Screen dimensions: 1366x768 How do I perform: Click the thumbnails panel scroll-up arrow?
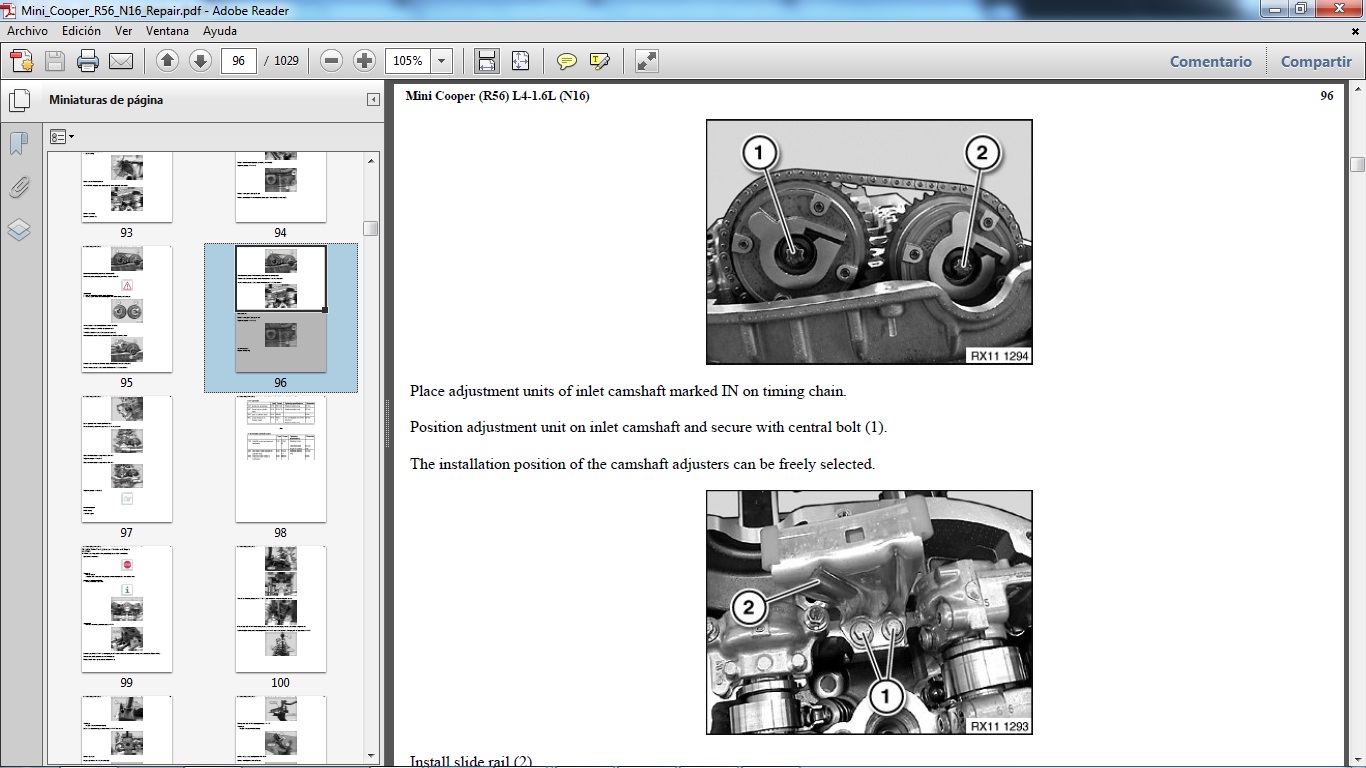coord(372,160)
